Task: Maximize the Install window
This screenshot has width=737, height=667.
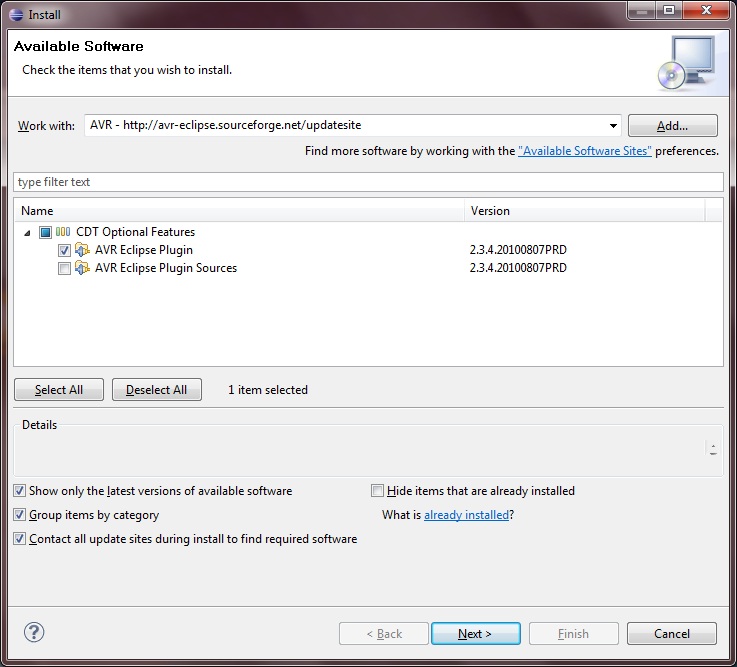Action: [669, 10]
